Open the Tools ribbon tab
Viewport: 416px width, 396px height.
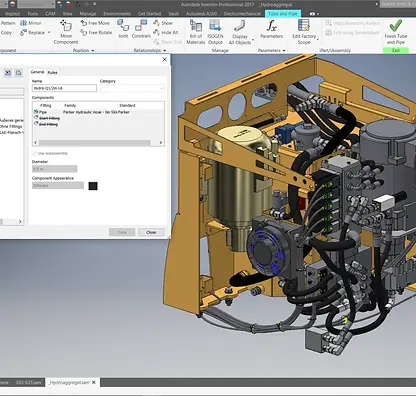pyautogui.click(x=33, y=14)
